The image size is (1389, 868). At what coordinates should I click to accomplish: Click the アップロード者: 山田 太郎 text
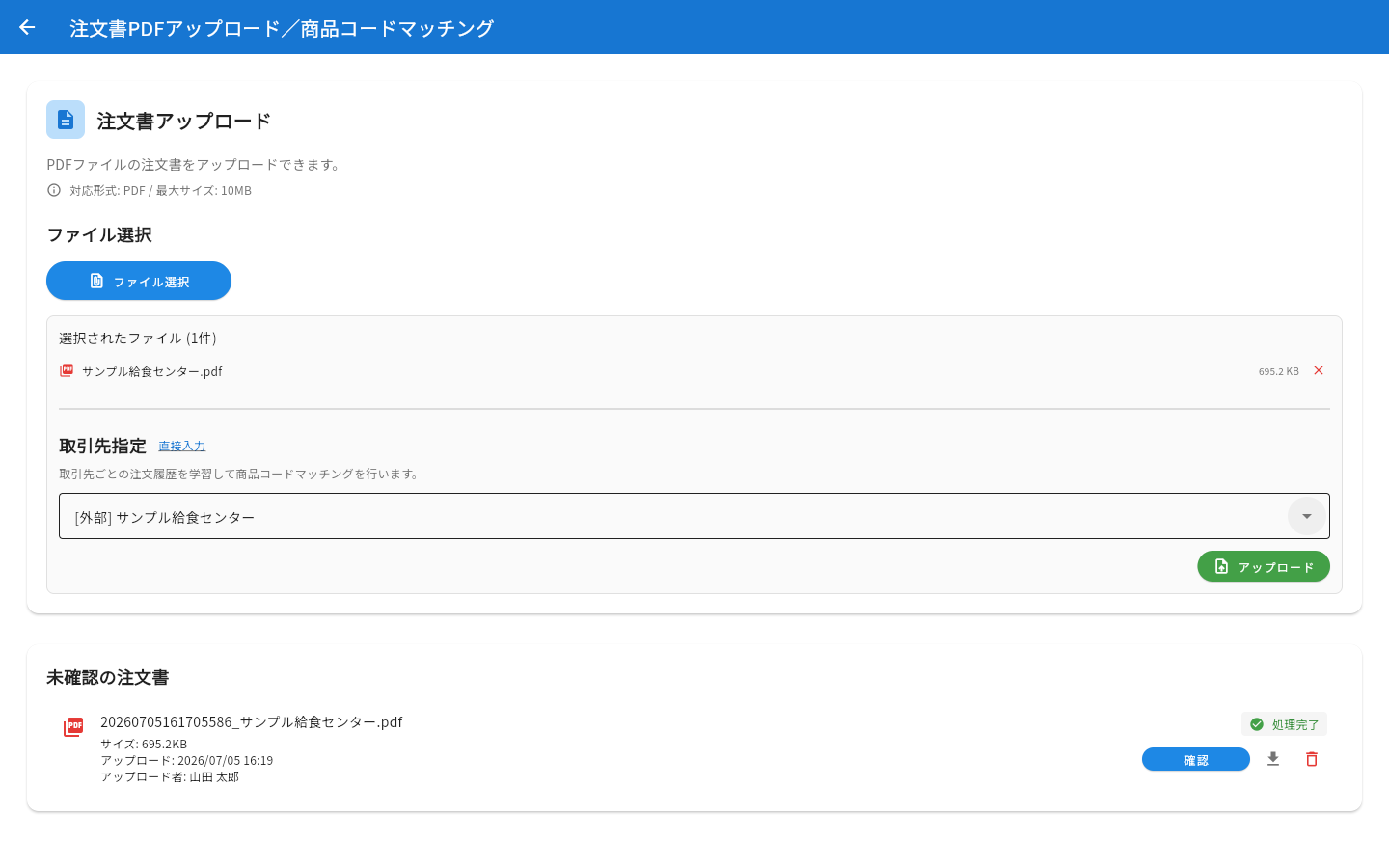coord(170,776)
